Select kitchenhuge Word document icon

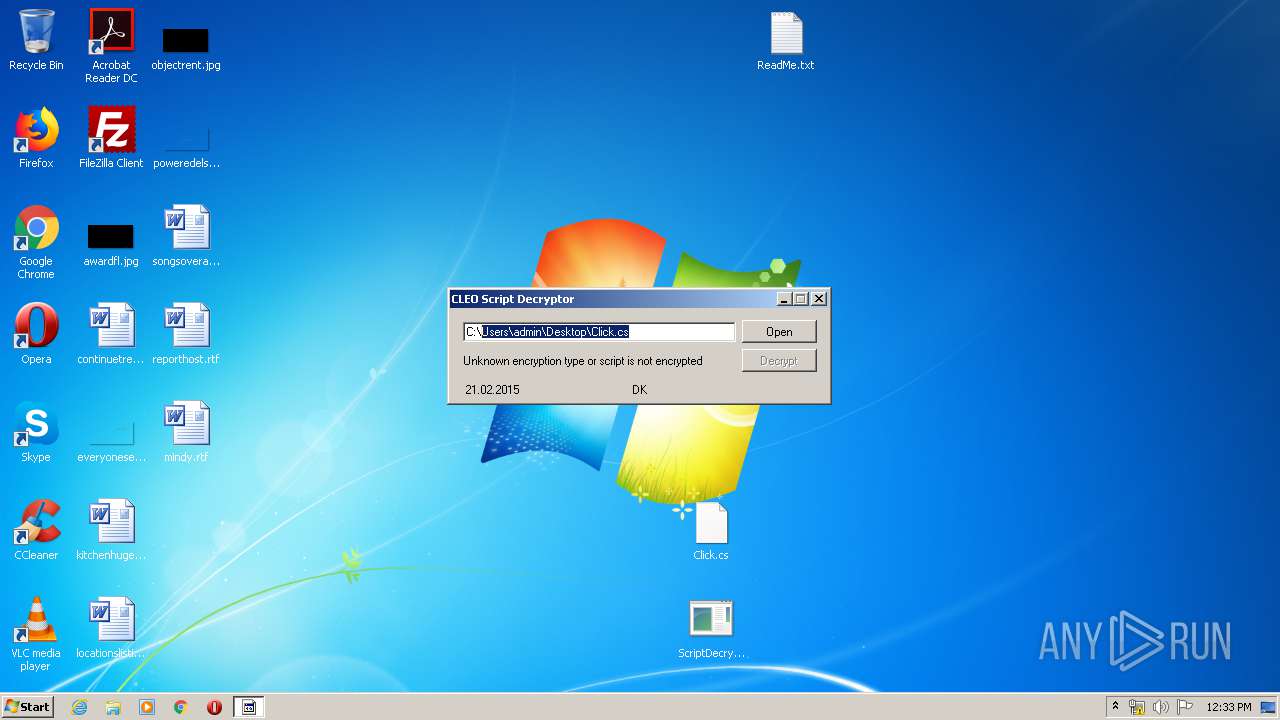click(111, 530)
